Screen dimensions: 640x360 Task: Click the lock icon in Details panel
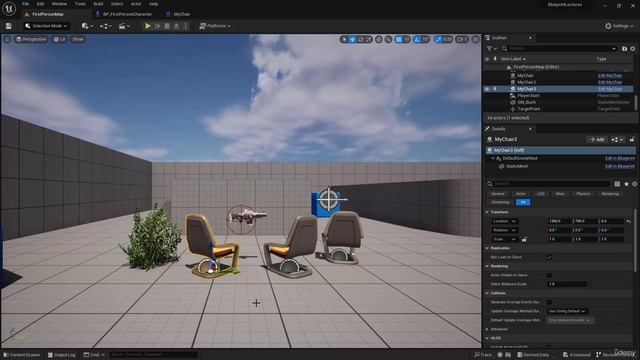(632, 140)
